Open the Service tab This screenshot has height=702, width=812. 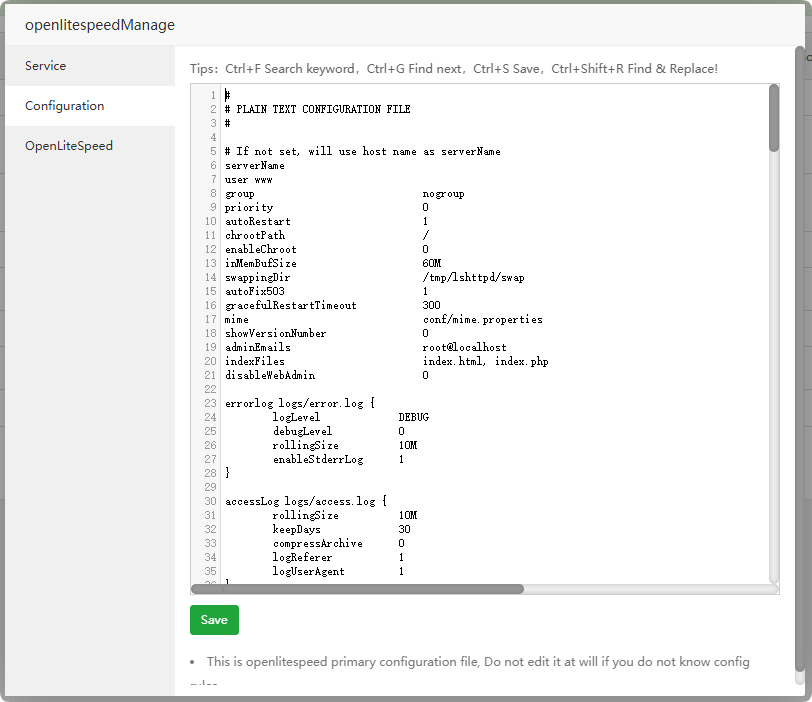(90, 66)
